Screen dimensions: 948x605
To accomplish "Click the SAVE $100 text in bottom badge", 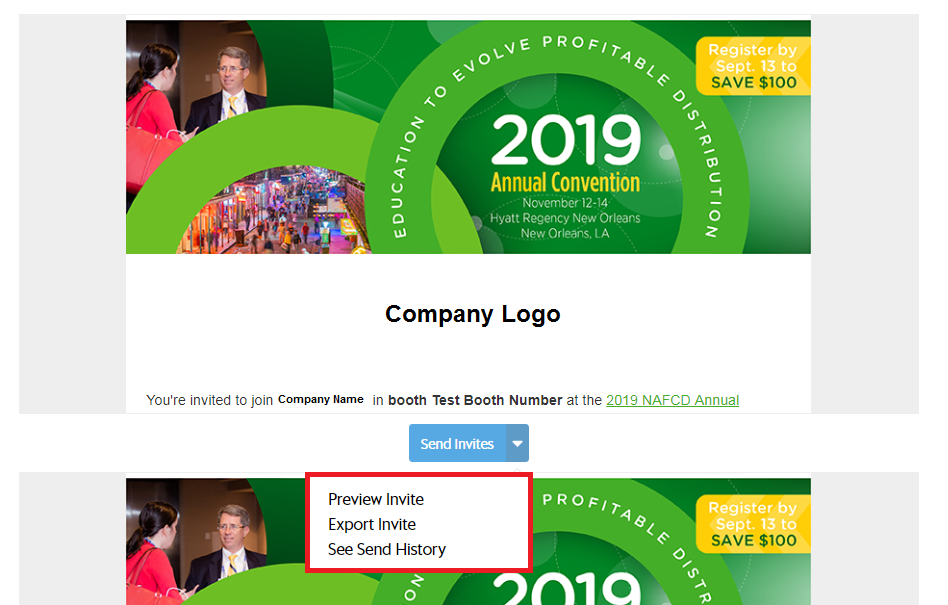I will (x=753, y=541).
